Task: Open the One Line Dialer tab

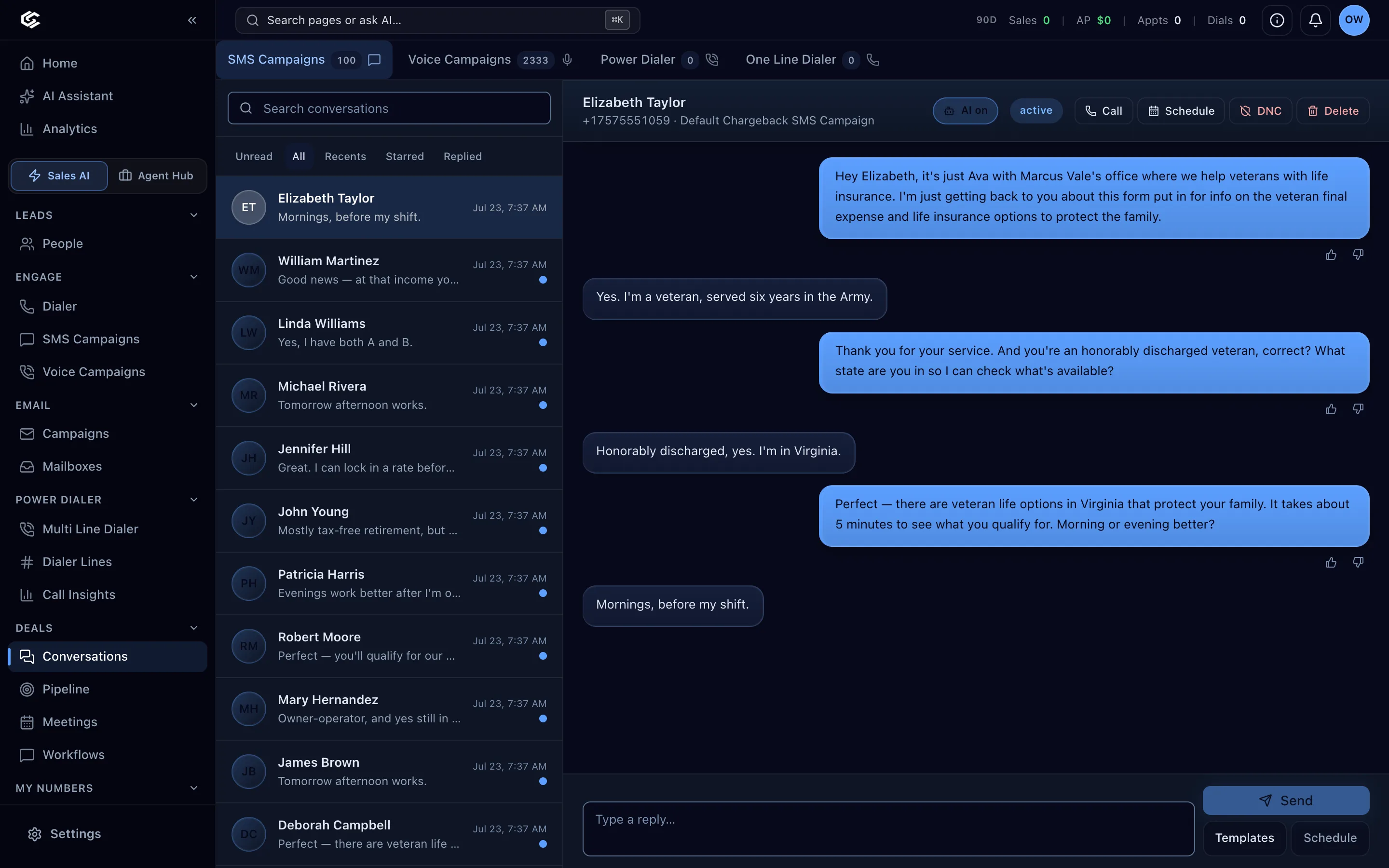Action: tap(812, 60)
